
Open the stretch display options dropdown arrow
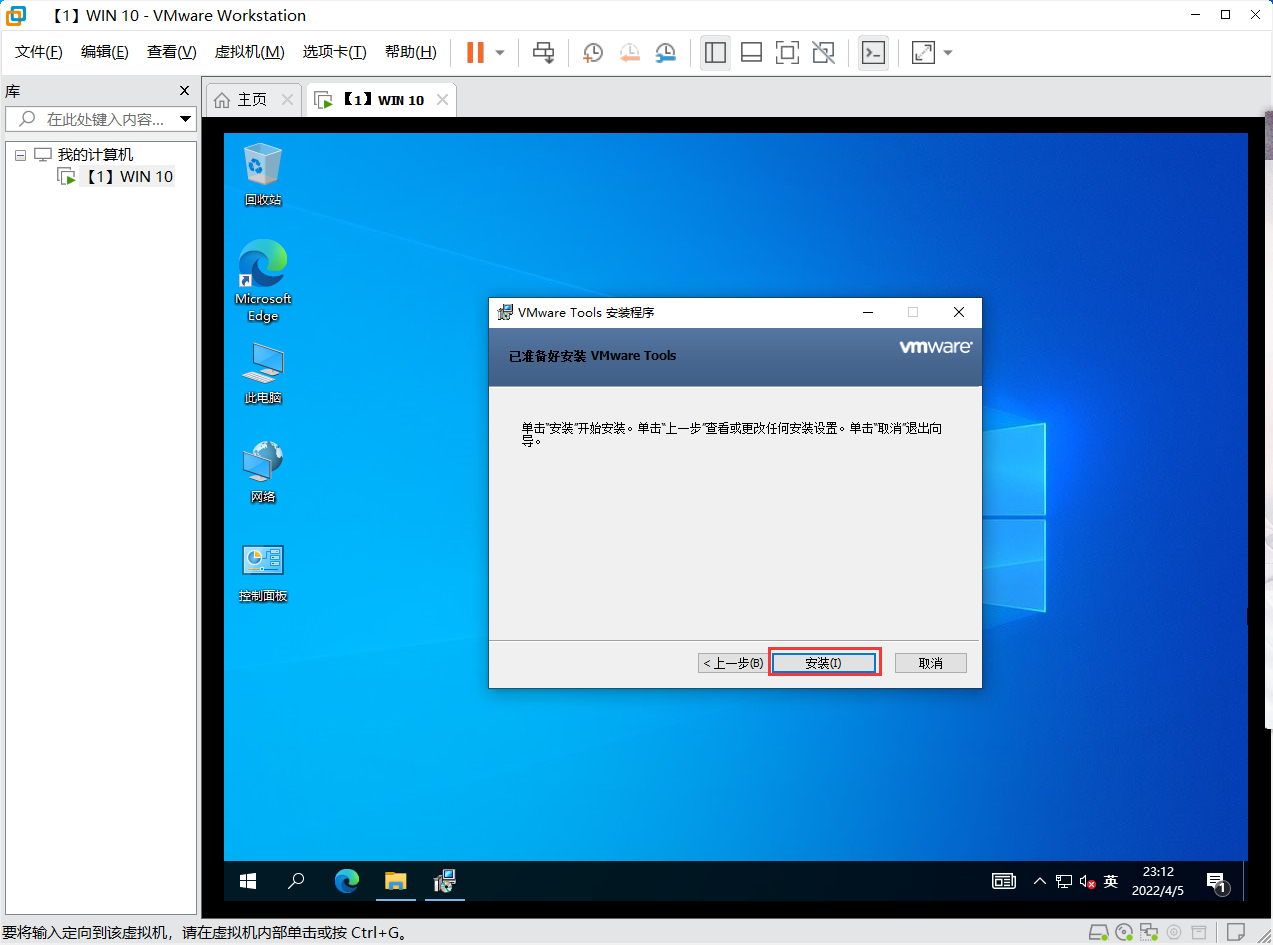pyautogui.click(x=948, y=52)
